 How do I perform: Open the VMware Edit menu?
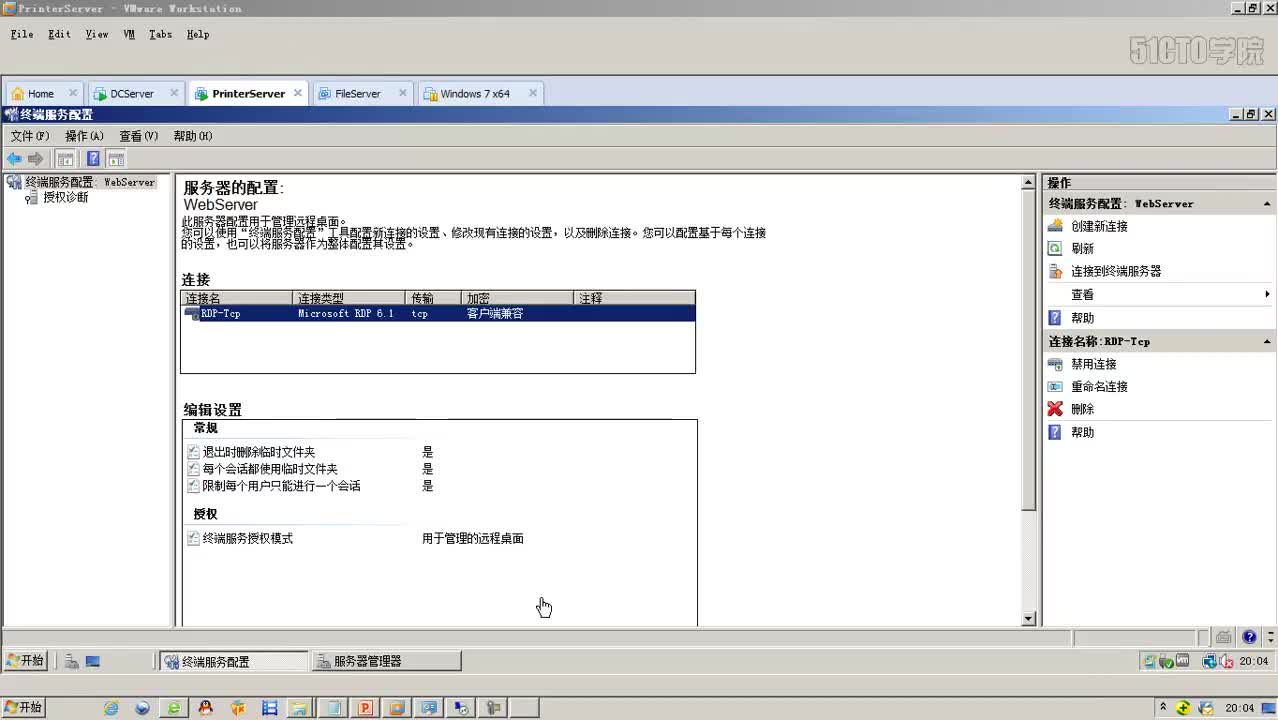click(x=59, y=34)
